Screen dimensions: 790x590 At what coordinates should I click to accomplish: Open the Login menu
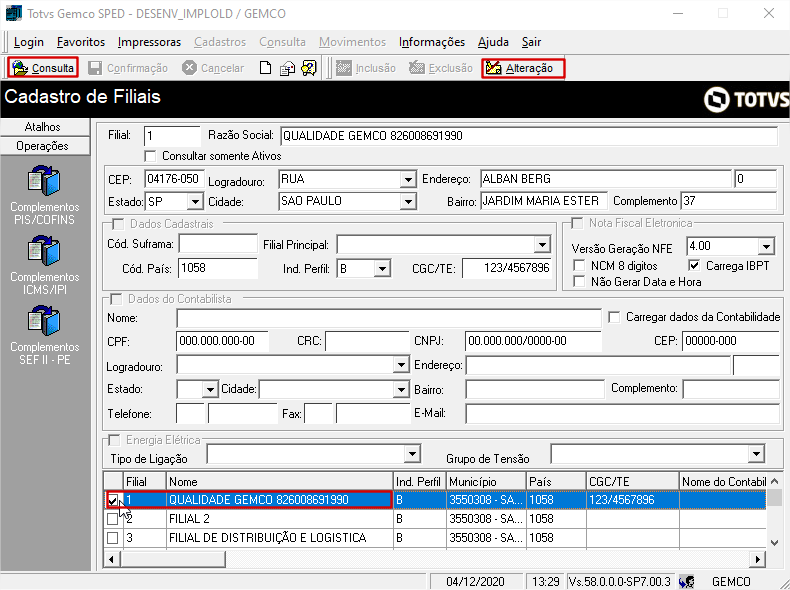pos(29,42)
